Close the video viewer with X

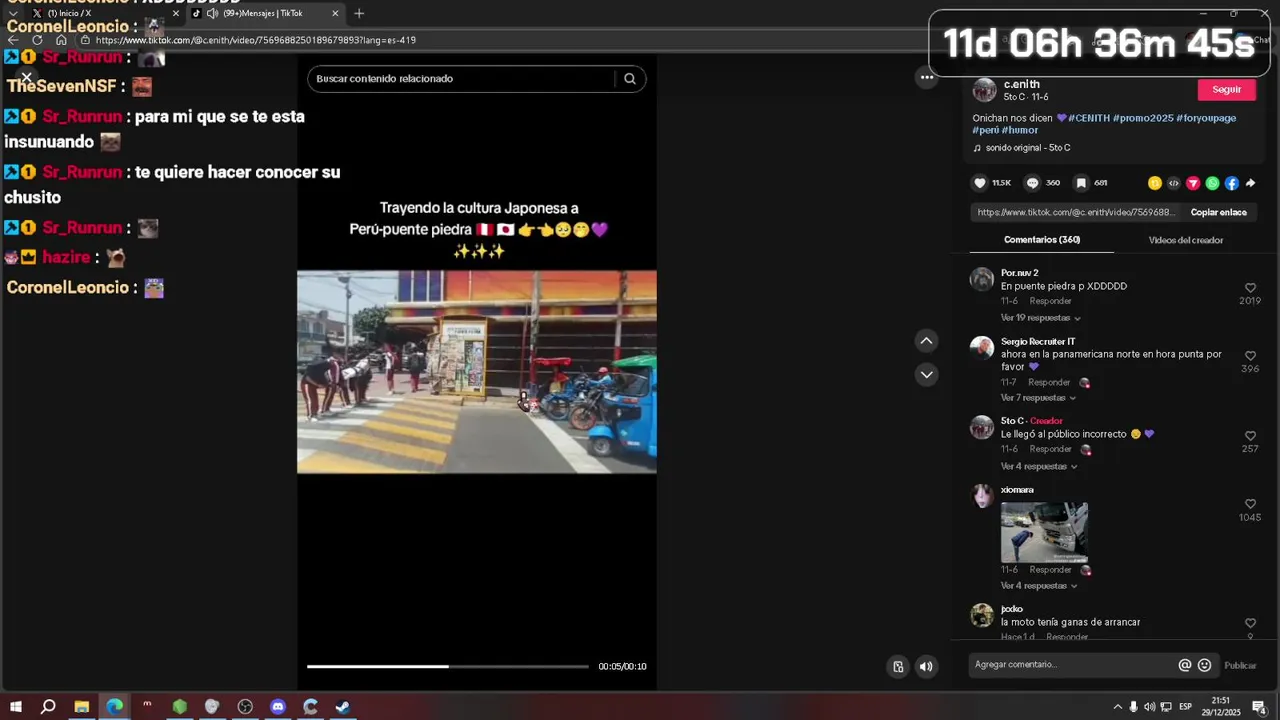click(27, 77)
